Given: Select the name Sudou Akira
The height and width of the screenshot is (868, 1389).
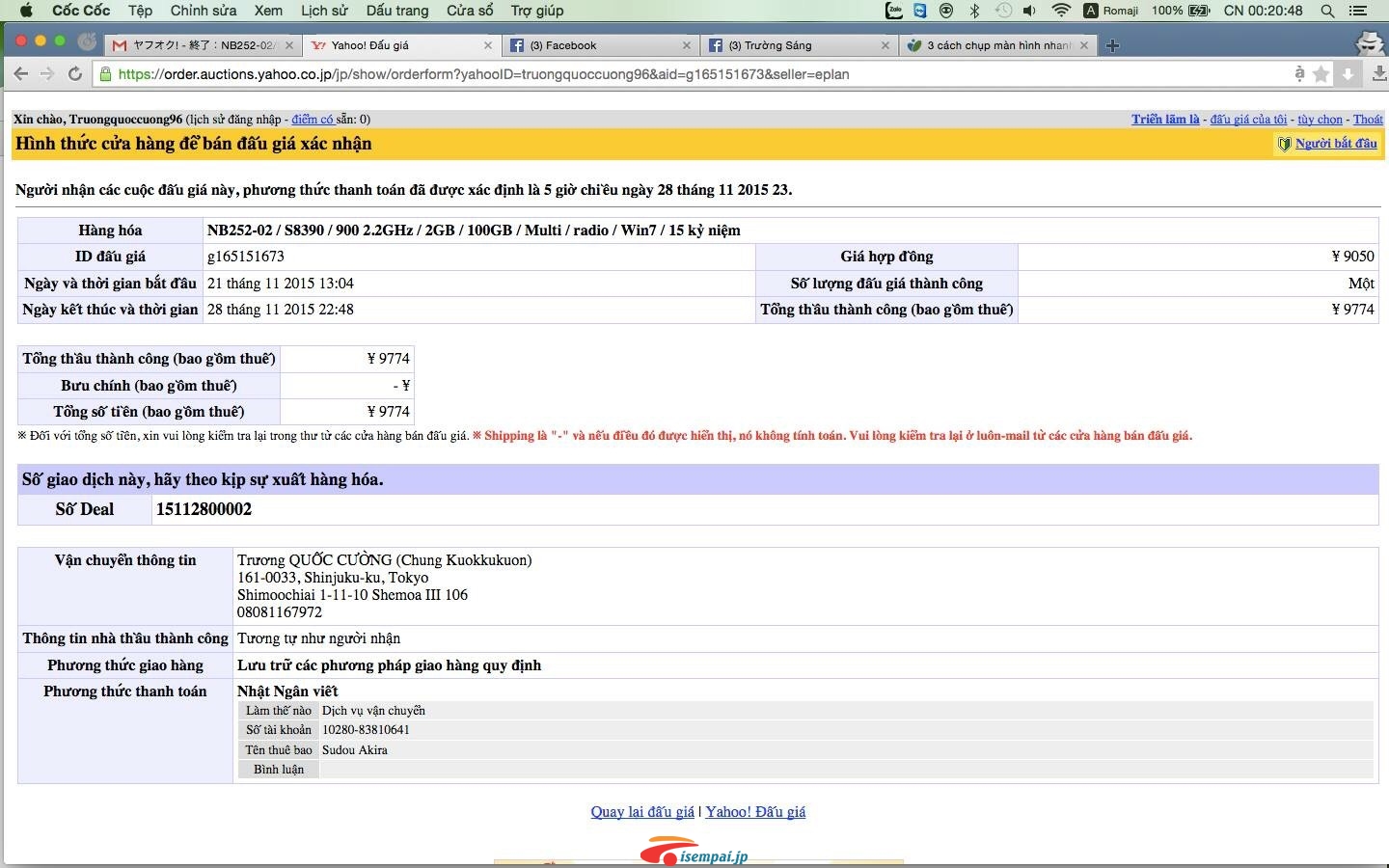Looking at the screenshot, I should [x=355, y=750].
